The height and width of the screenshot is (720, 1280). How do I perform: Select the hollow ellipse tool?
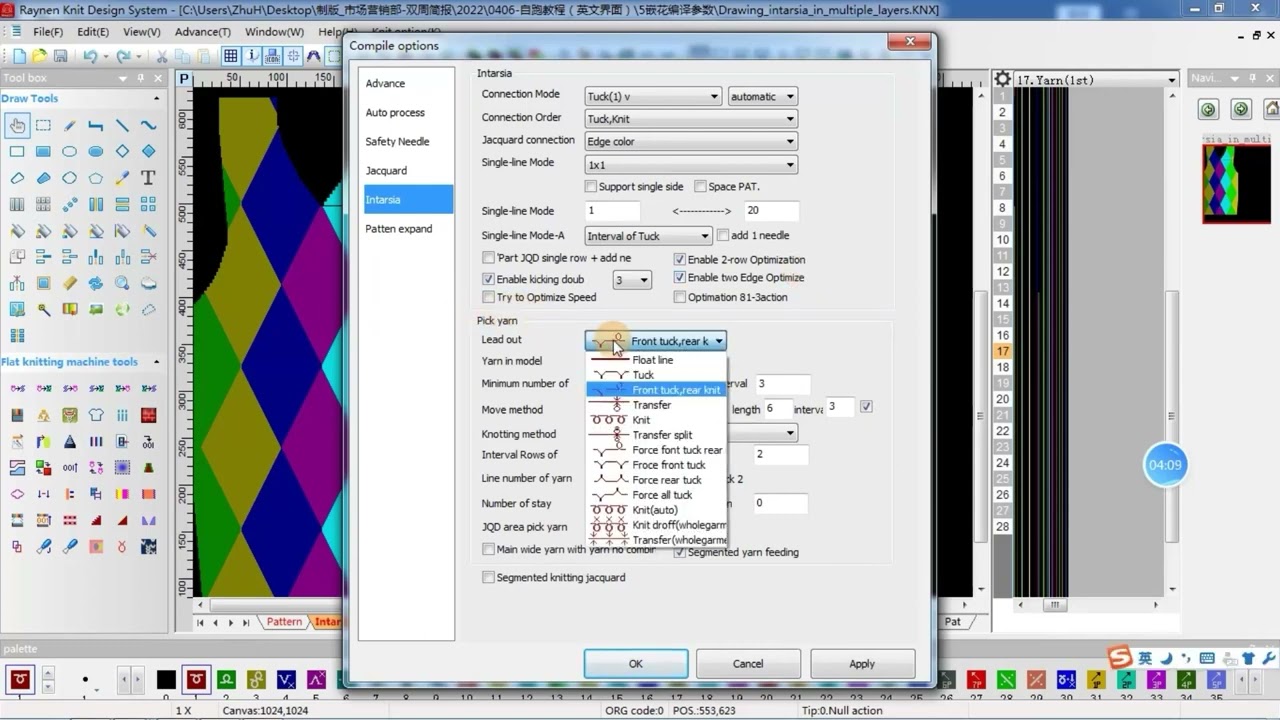tap(69, 152)
